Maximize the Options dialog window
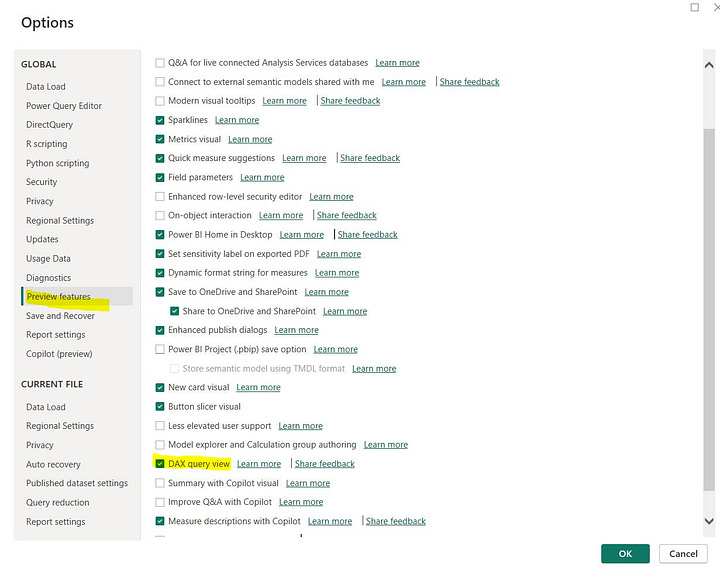Viewport: 720px width, 577px height. click(695, 7)
